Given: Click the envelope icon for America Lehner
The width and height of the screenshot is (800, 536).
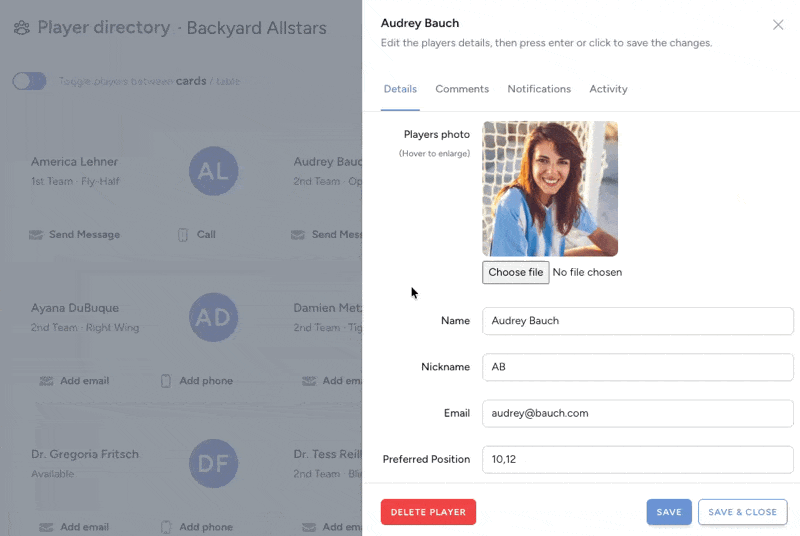Looking at the screenshot, I should point(36,235).
